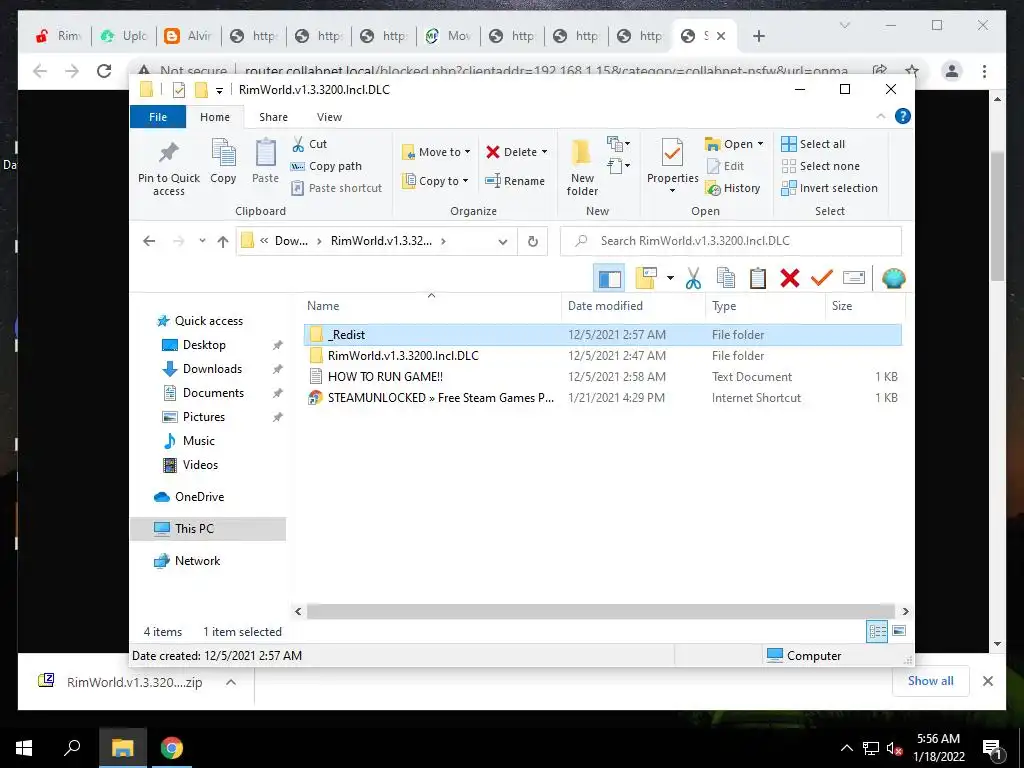Click scissors cut icon in lower toolbar
Viewport: 1024px width, 768px height.
[x=693, y=278]
